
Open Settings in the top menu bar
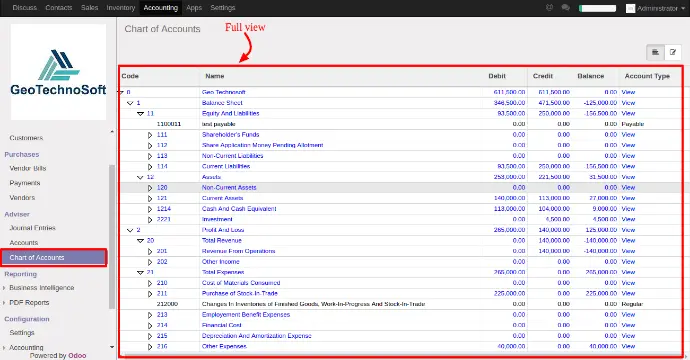(x=223, y=7)
